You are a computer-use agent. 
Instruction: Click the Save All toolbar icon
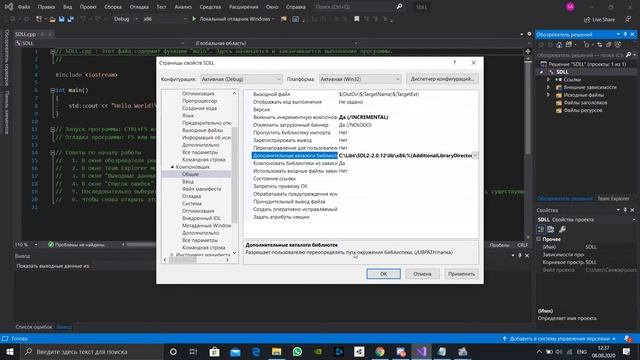[x=70, y=19]
